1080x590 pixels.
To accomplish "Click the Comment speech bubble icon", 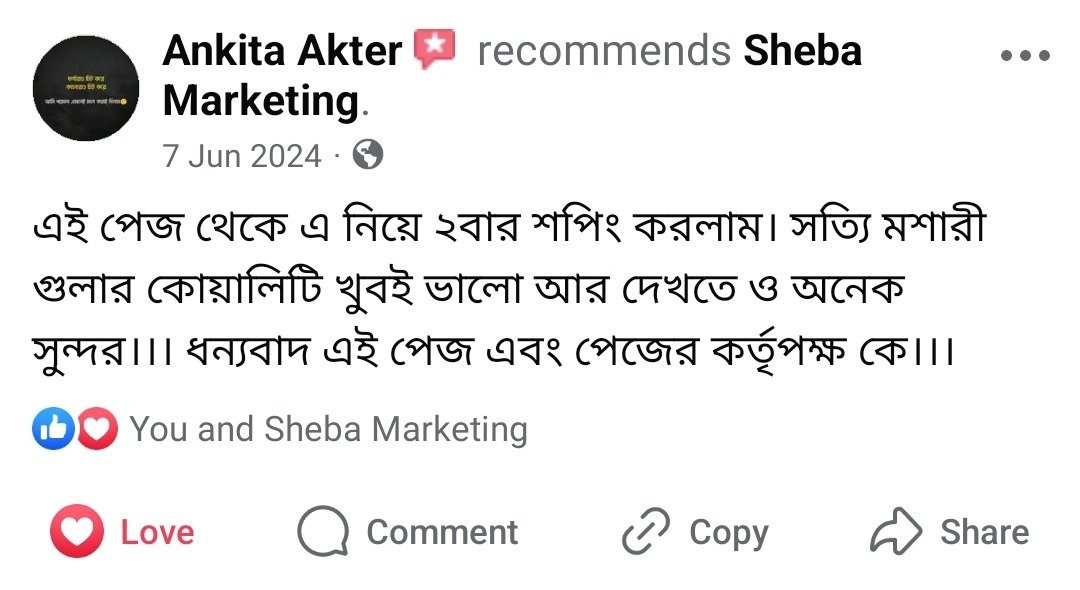I will (323, 532).
